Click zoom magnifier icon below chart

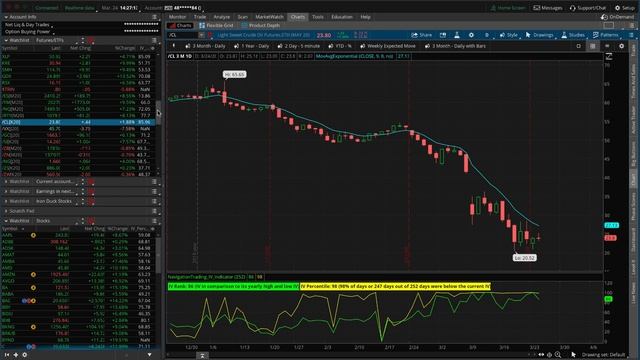pyautogui.click(x=558, y=355)
